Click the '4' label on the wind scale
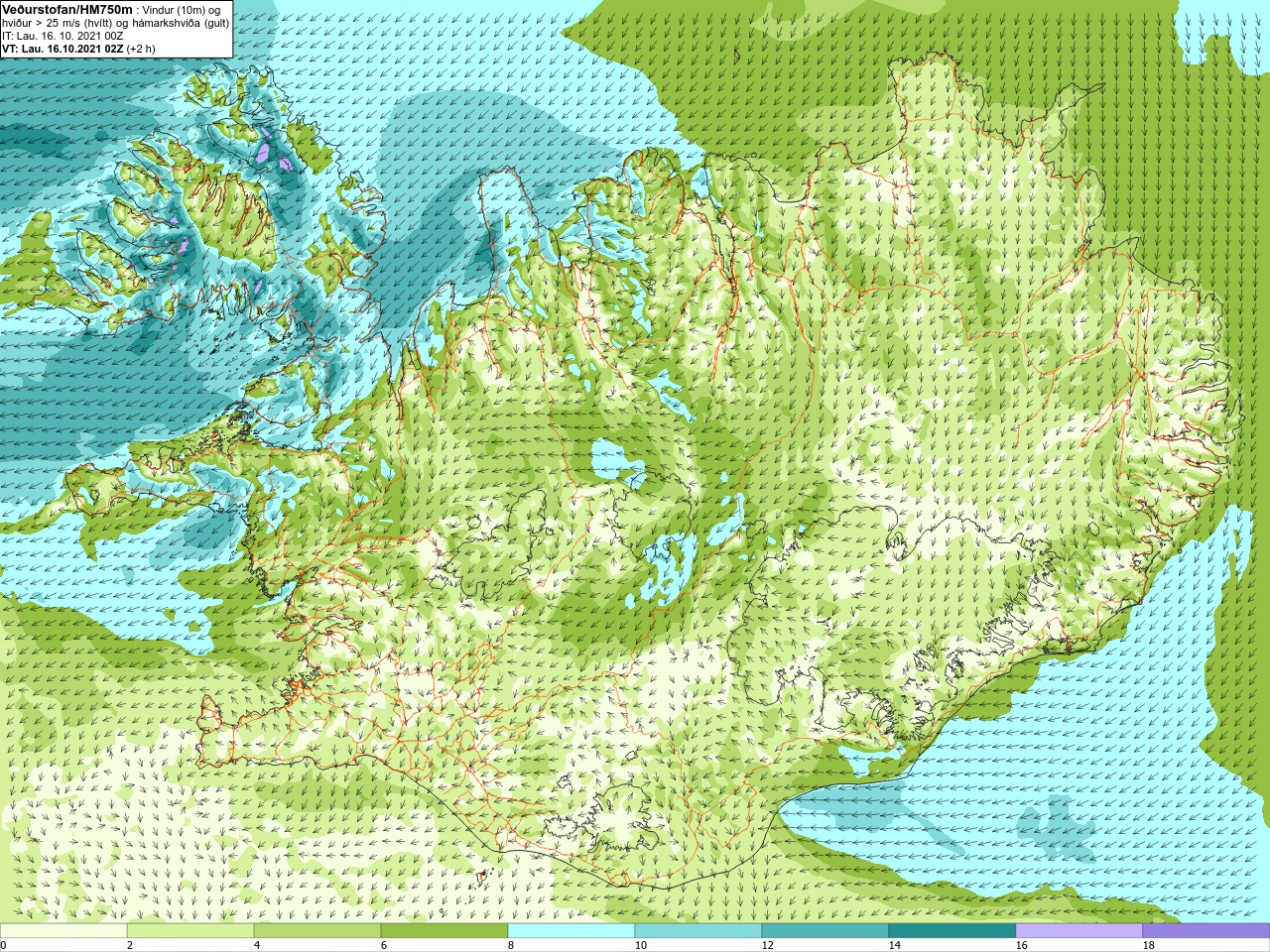 (257, 945)
